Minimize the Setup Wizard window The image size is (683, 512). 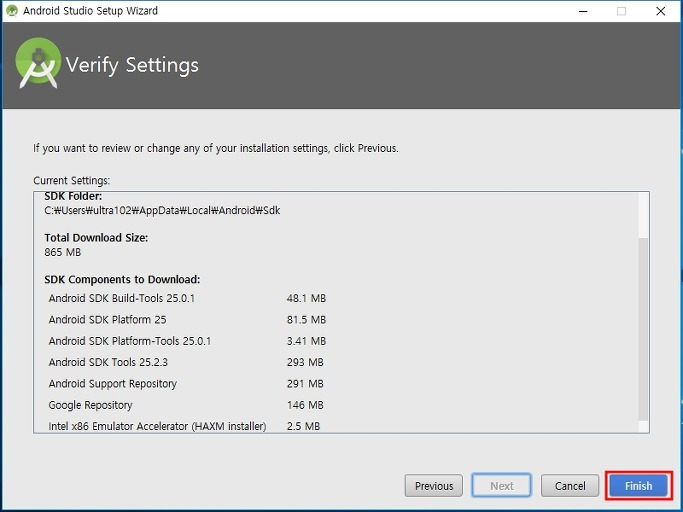583,11
